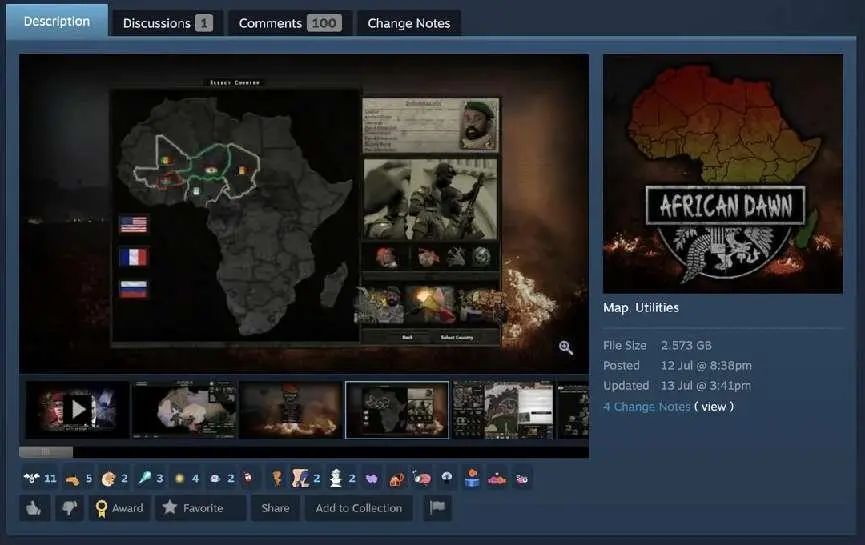Open the Utilities tag link
This screenshot has height=545, width=865.
coord(656,308)
